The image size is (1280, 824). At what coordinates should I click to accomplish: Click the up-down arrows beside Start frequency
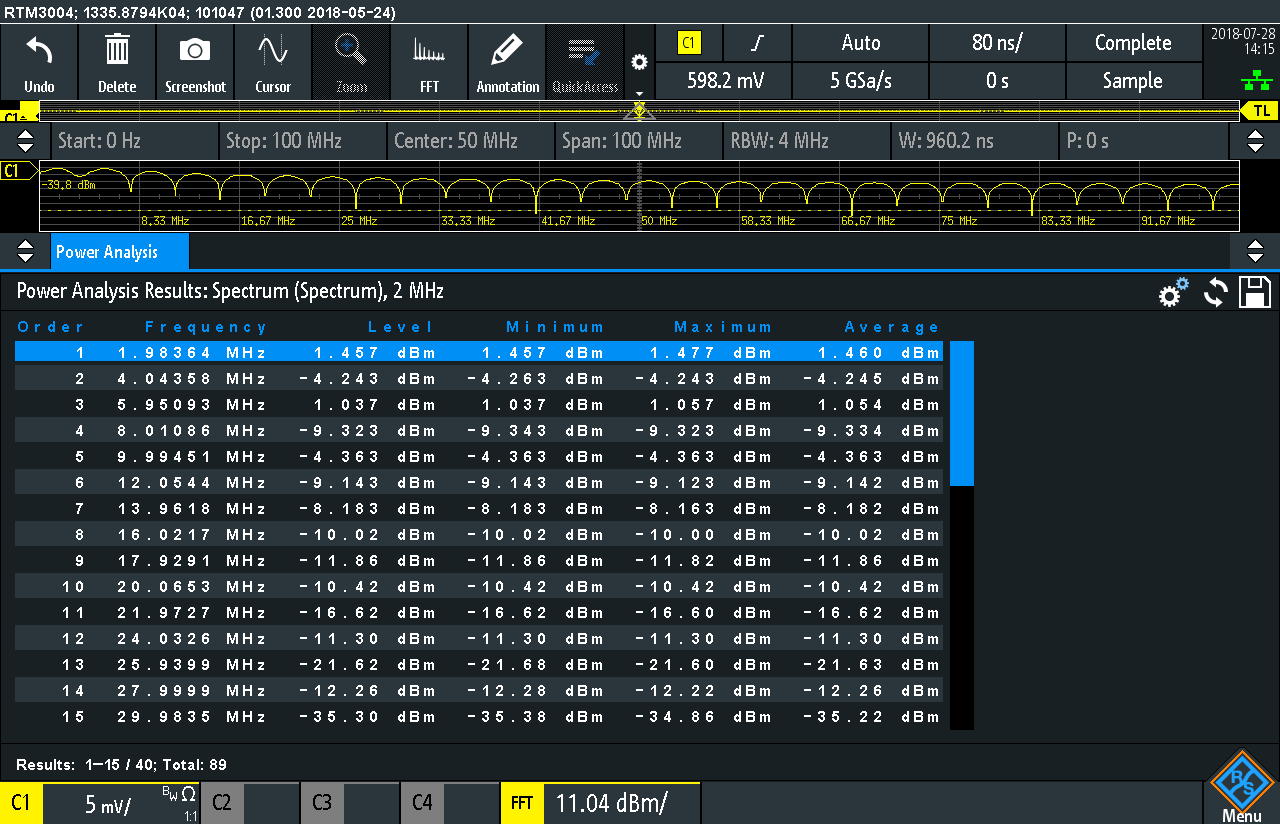(x=26, y=141)
